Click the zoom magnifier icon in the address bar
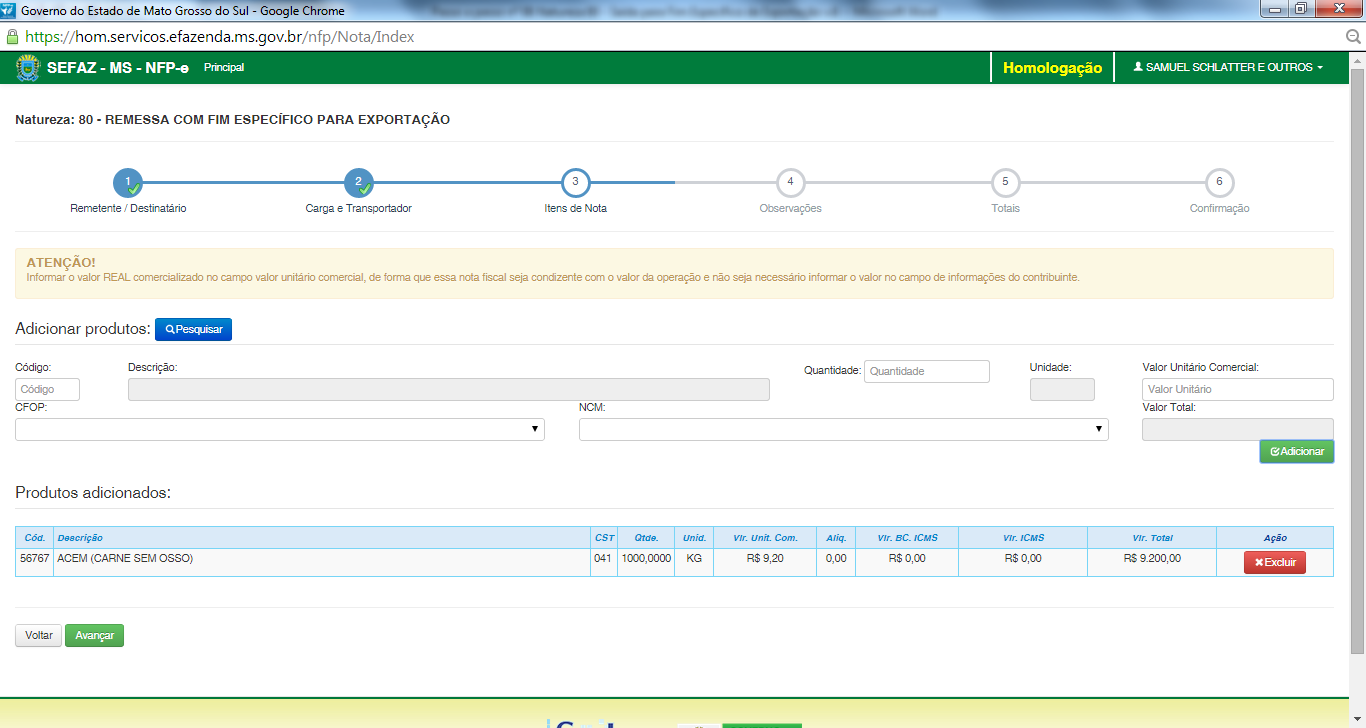Screen dimensions: 1366x728 (1354, 36)
